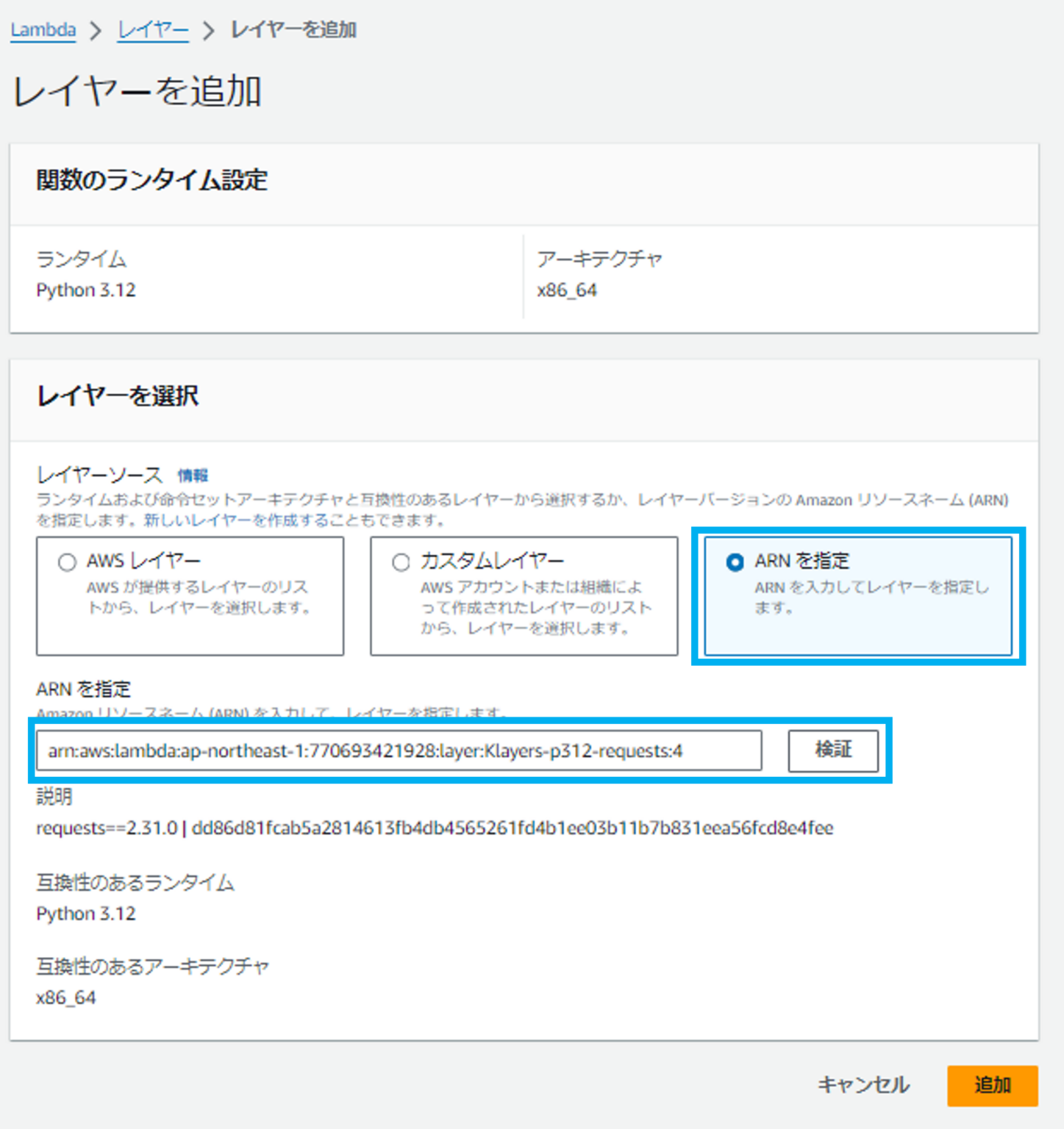The height and width of the screenshot is (1129, 1064).
Task: Click the chevron after the Lambda breadcrumb
Action: click(x=96, y=31)
